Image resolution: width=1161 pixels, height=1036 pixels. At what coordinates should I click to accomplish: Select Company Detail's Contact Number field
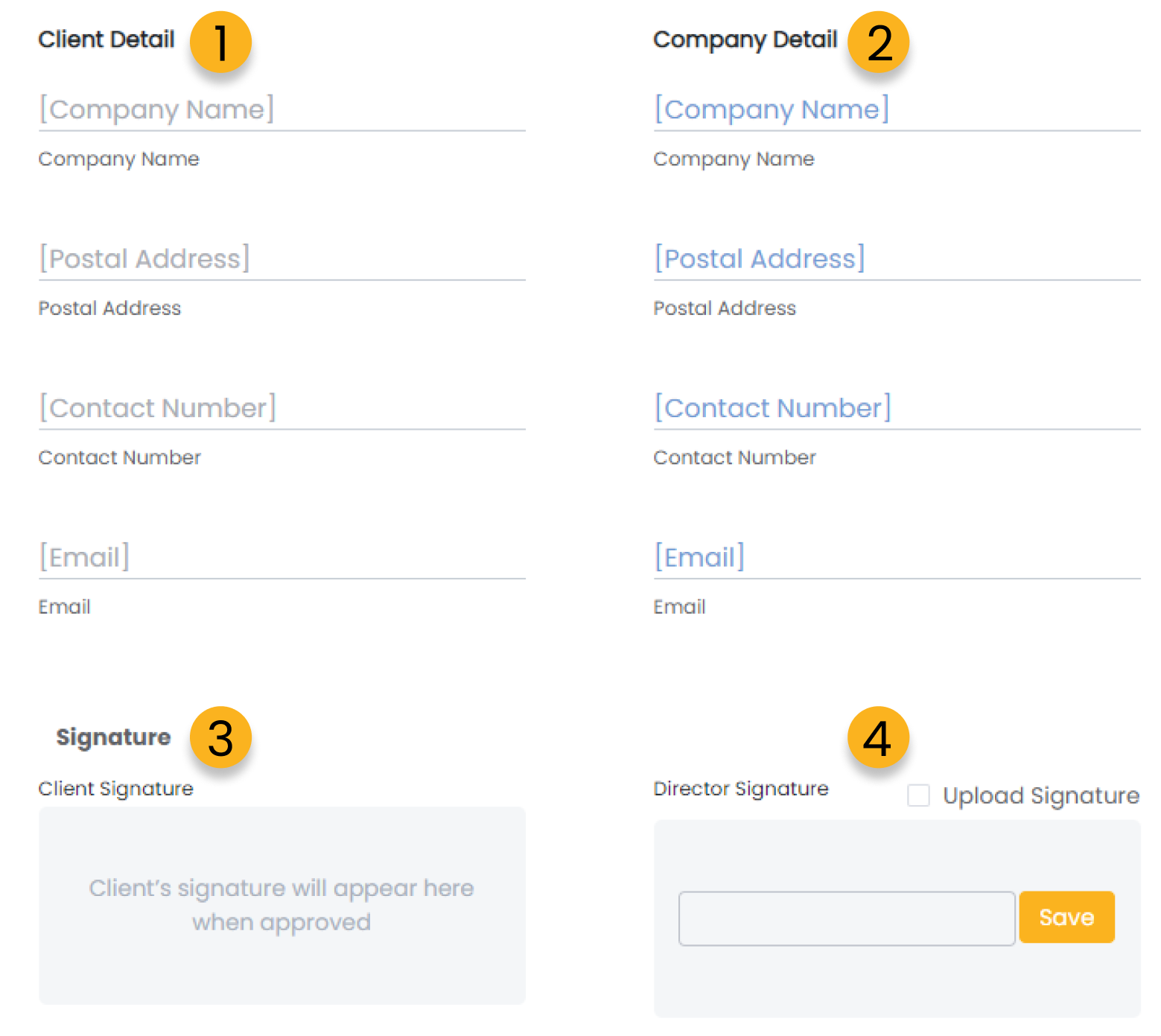pyautogui.click(x=897, y=408)
